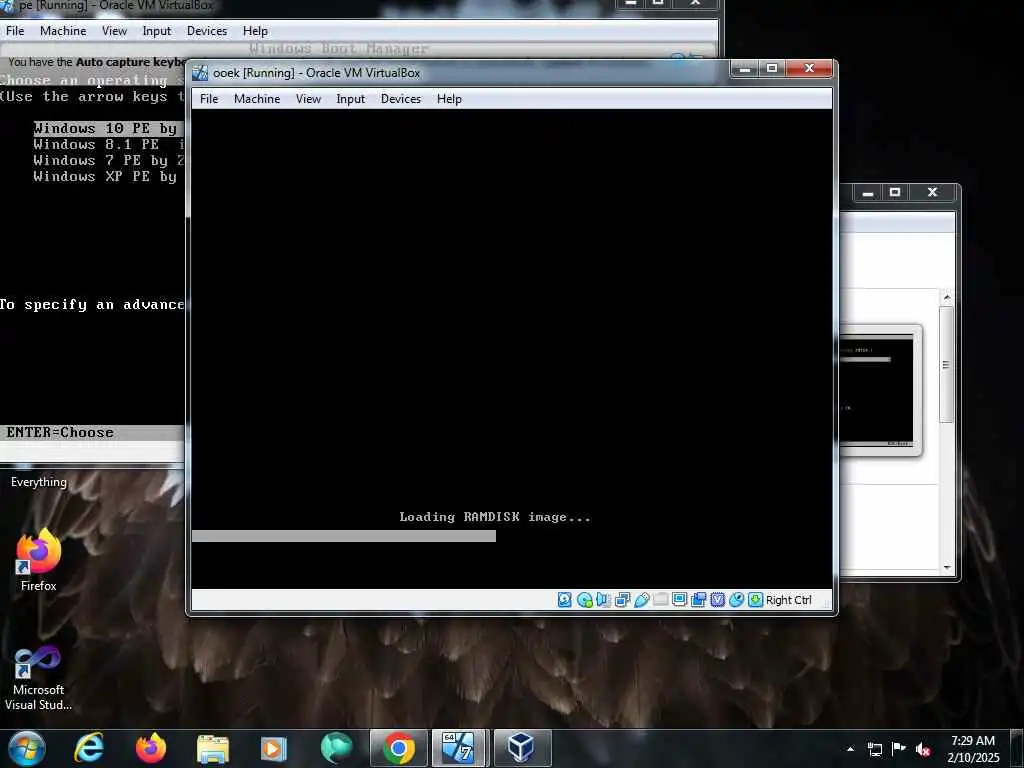Open the File menu in the pe window
Viewport: 1024px width, 768px height.
(x=14, y=31)
